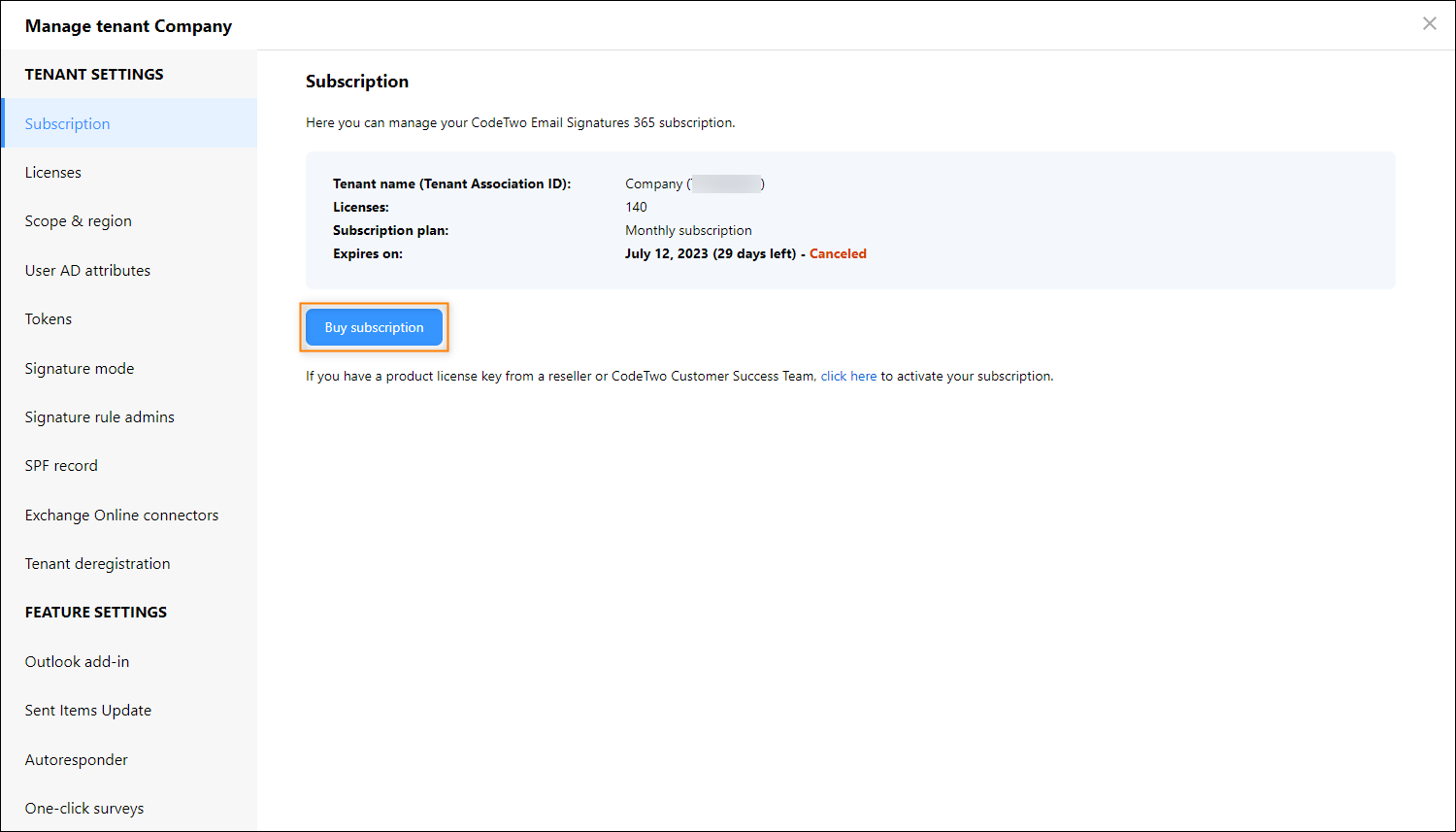Open Autoresponder settings
Viewport: 1456px width, 832px height.
click(129, 759)
